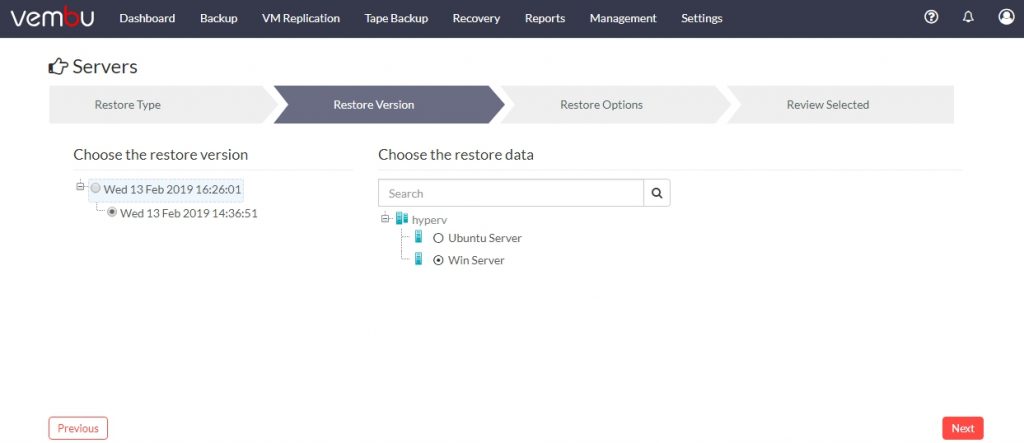Collapse the hyperv tree node
The height and width of the screenshot is (443, 1024).
click(385, 218)
